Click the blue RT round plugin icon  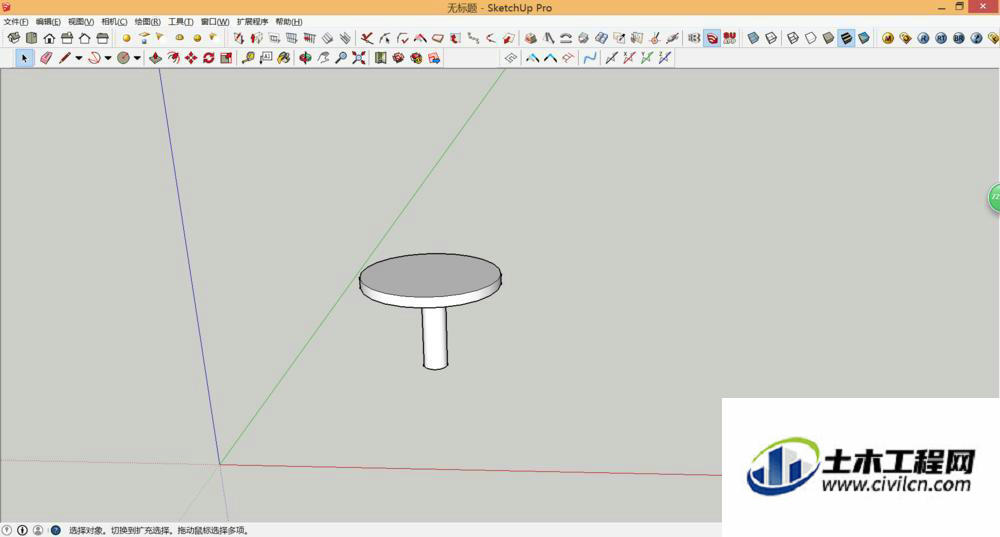tap(941, 38)
